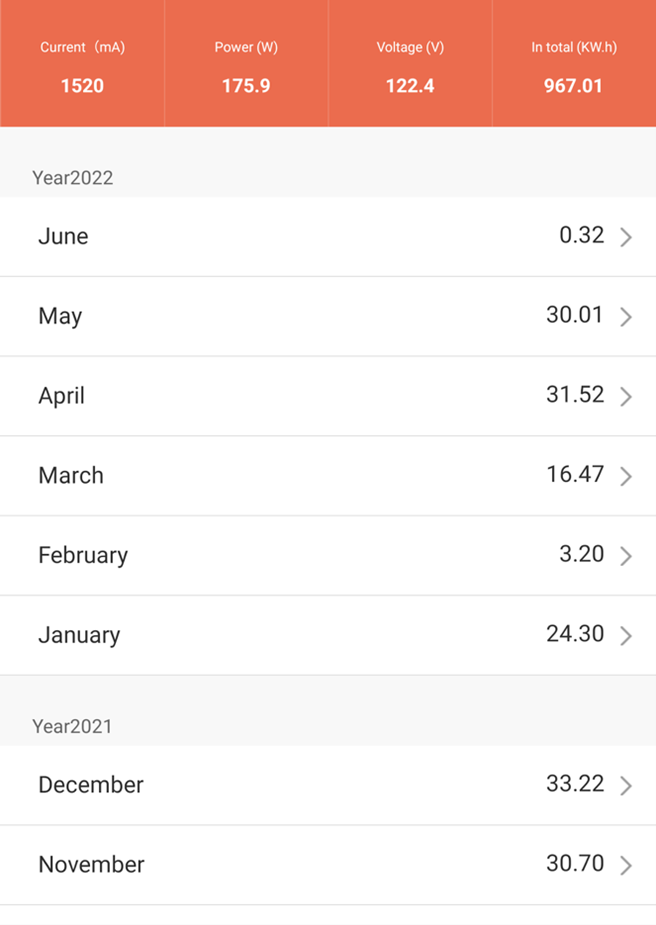Tap the January usage value 24.30
Screen dimensions: 656x925
(x=575, y=634)
